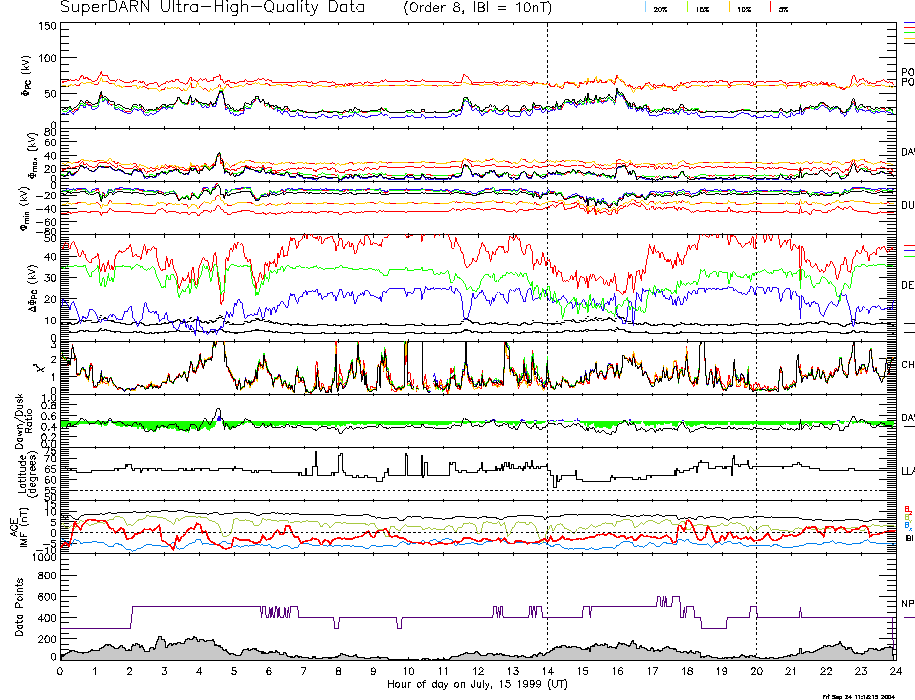Click the 'Hour of day' x-axis title
915x700 pixels.
476,684
